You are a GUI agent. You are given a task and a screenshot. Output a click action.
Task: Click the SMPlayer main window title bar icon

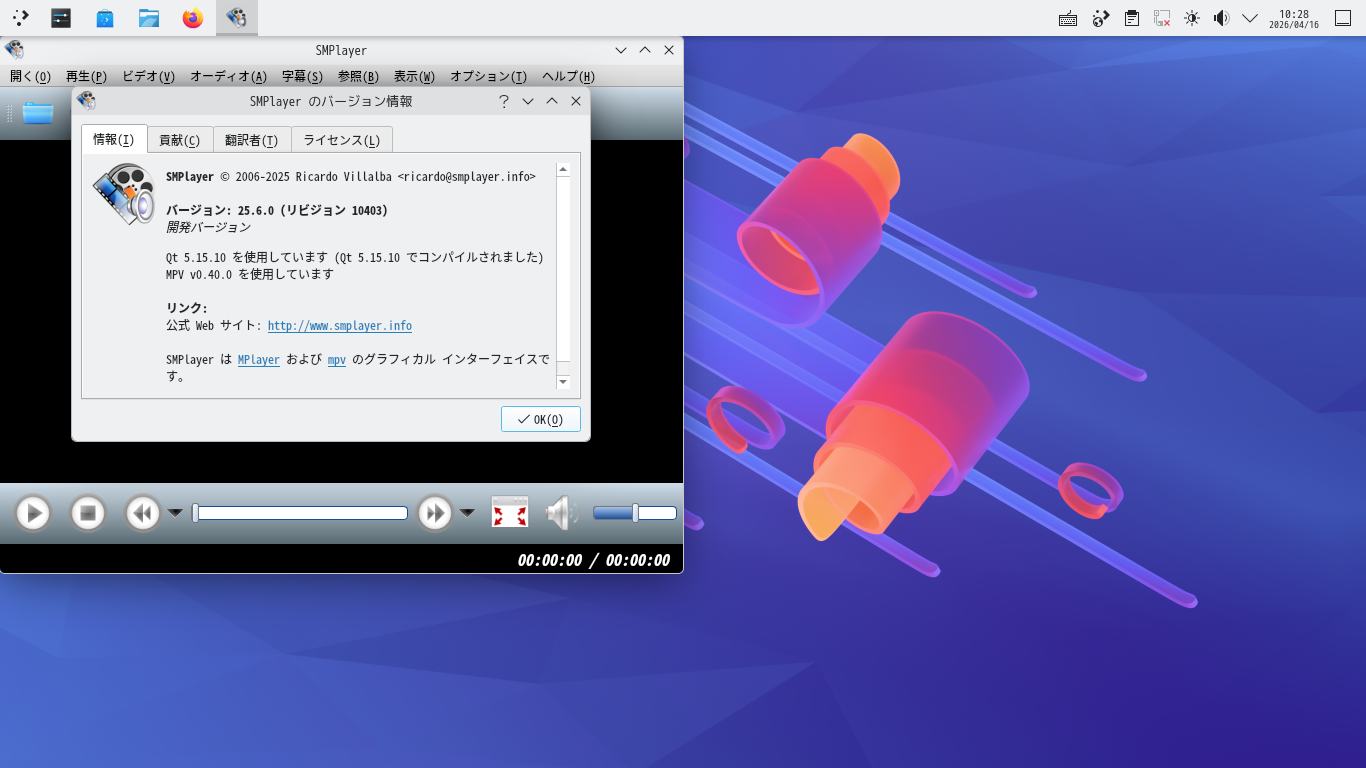click(14, 50)
